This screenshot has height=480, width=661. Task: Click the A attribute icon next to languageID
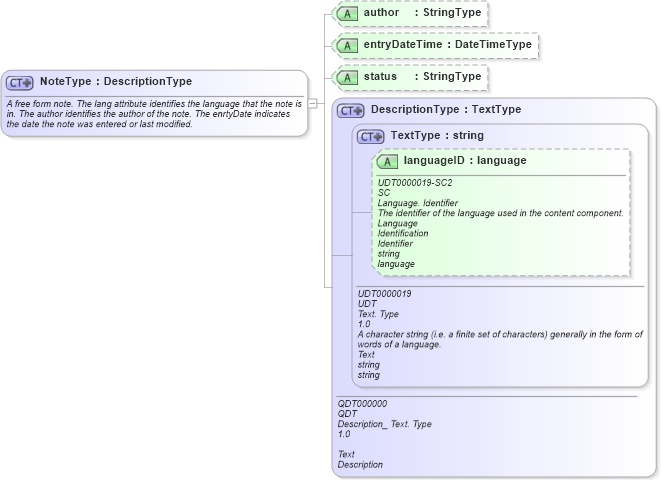(x=387, y=161)
